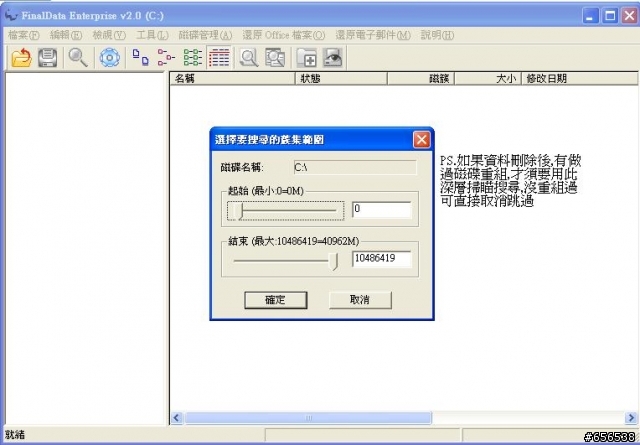Click the 結束 end cluster slider handle
Image resolution: width=640 pixels, height=445 pixels.
click(x=334, y=261)
